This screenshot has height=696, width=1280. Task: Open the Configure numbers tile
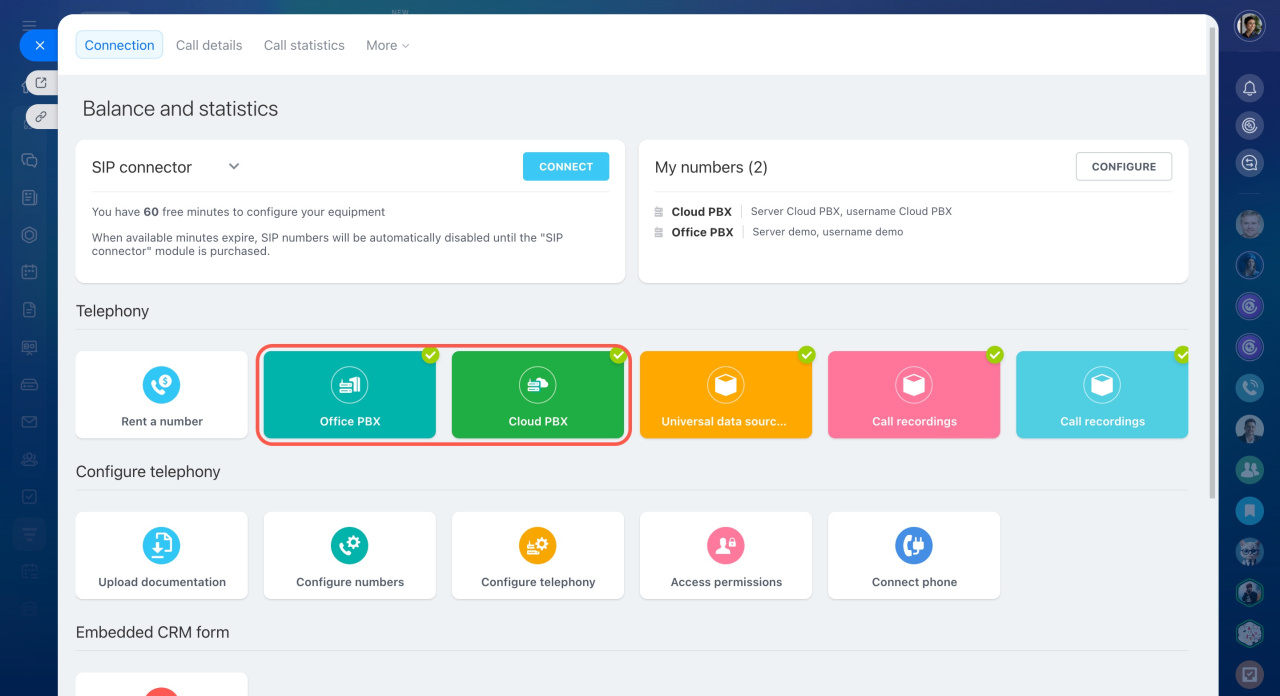click(350, 556)
